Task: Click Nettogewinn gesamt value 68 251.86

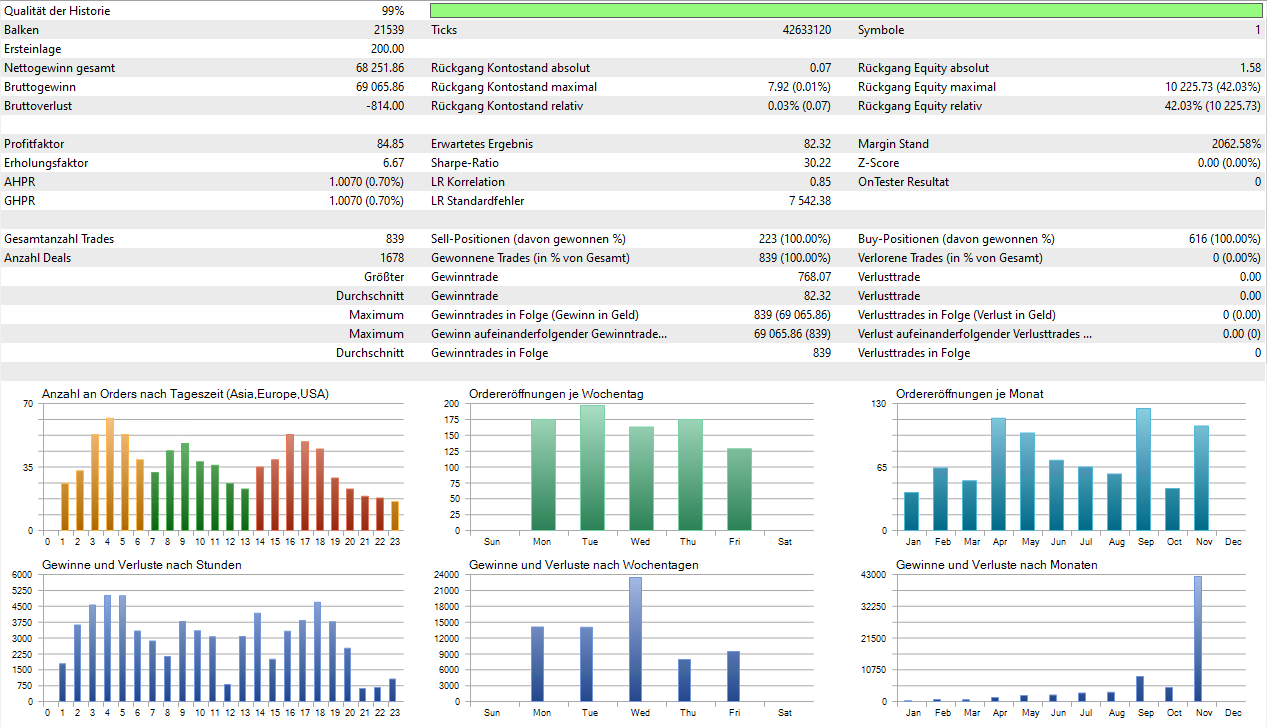Action: (x=380, y=68)
